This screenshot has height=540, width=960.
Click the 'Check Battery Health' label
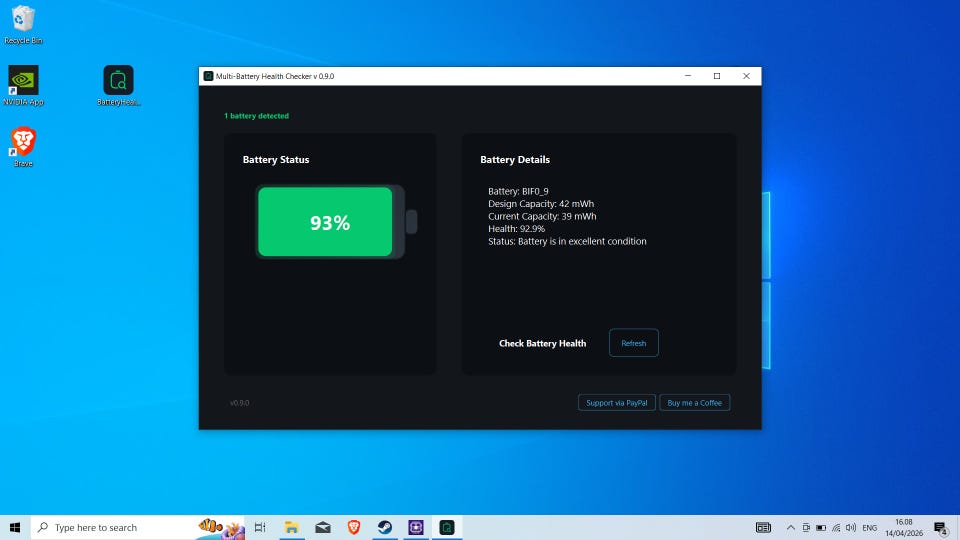click(542, 343)
